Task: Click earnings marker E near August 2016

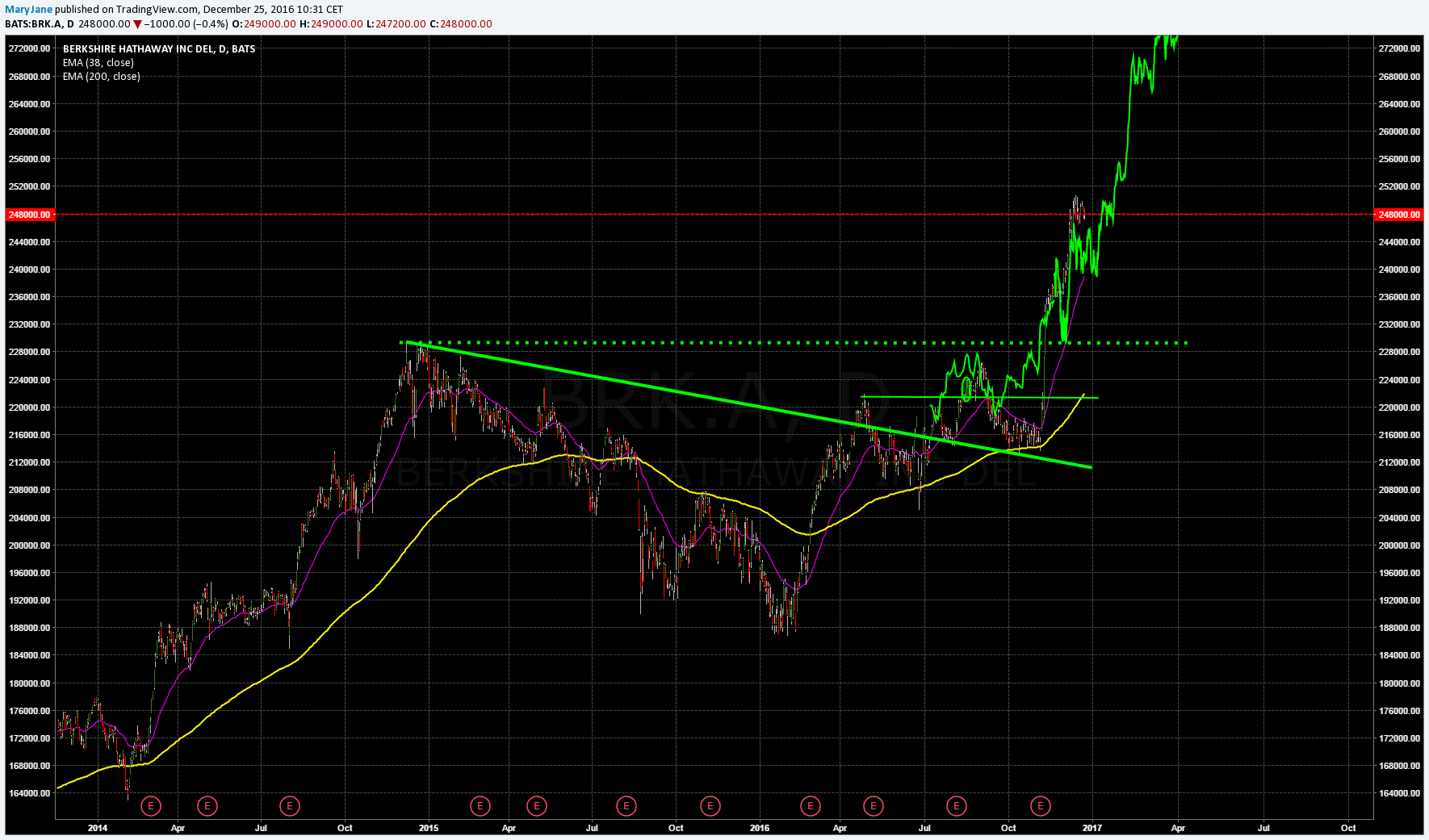Action: (957, 805)
